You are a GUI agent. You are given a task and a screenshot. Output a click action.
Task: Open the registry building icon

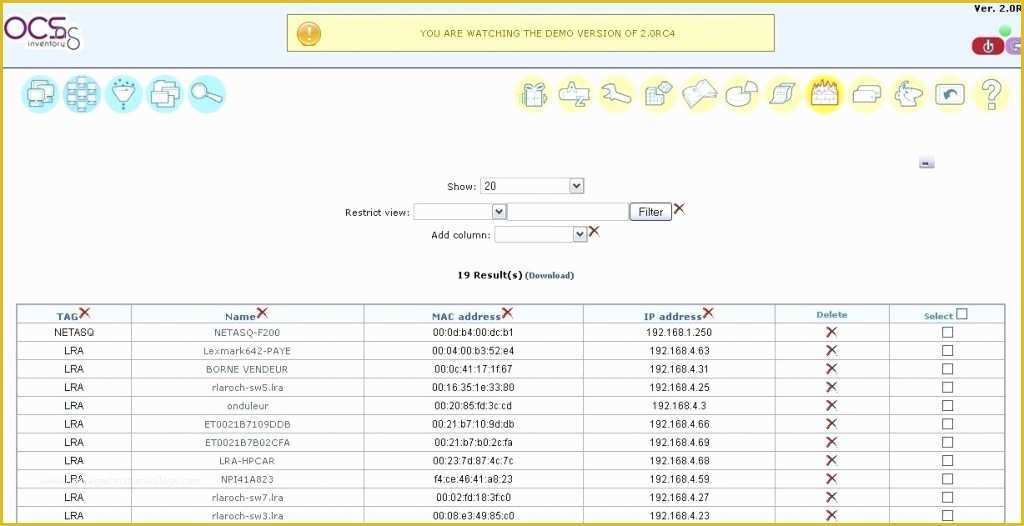(658, 95)
